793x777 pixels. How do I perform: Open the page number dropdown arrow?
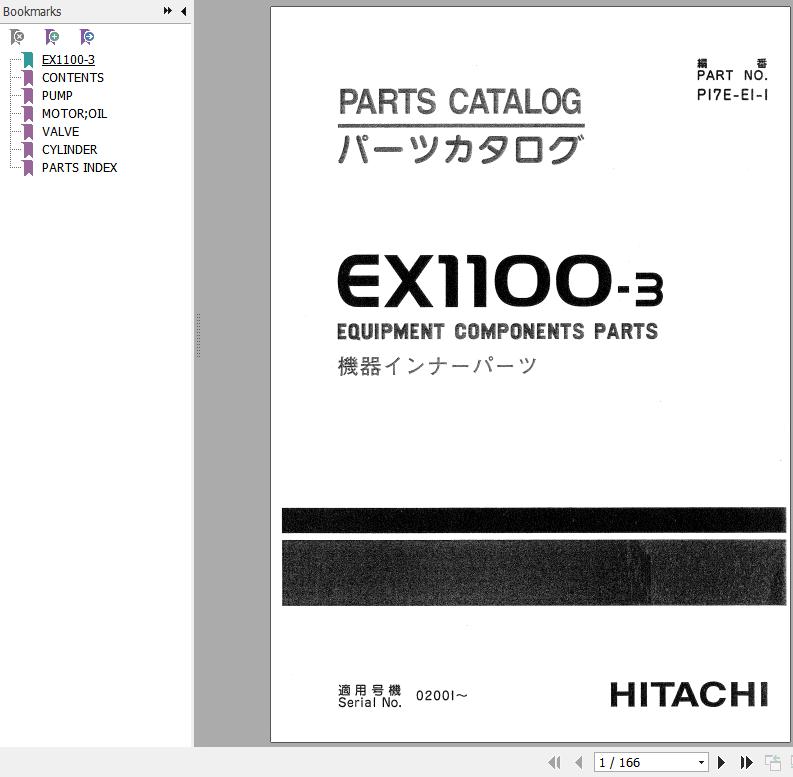point(701,762)
